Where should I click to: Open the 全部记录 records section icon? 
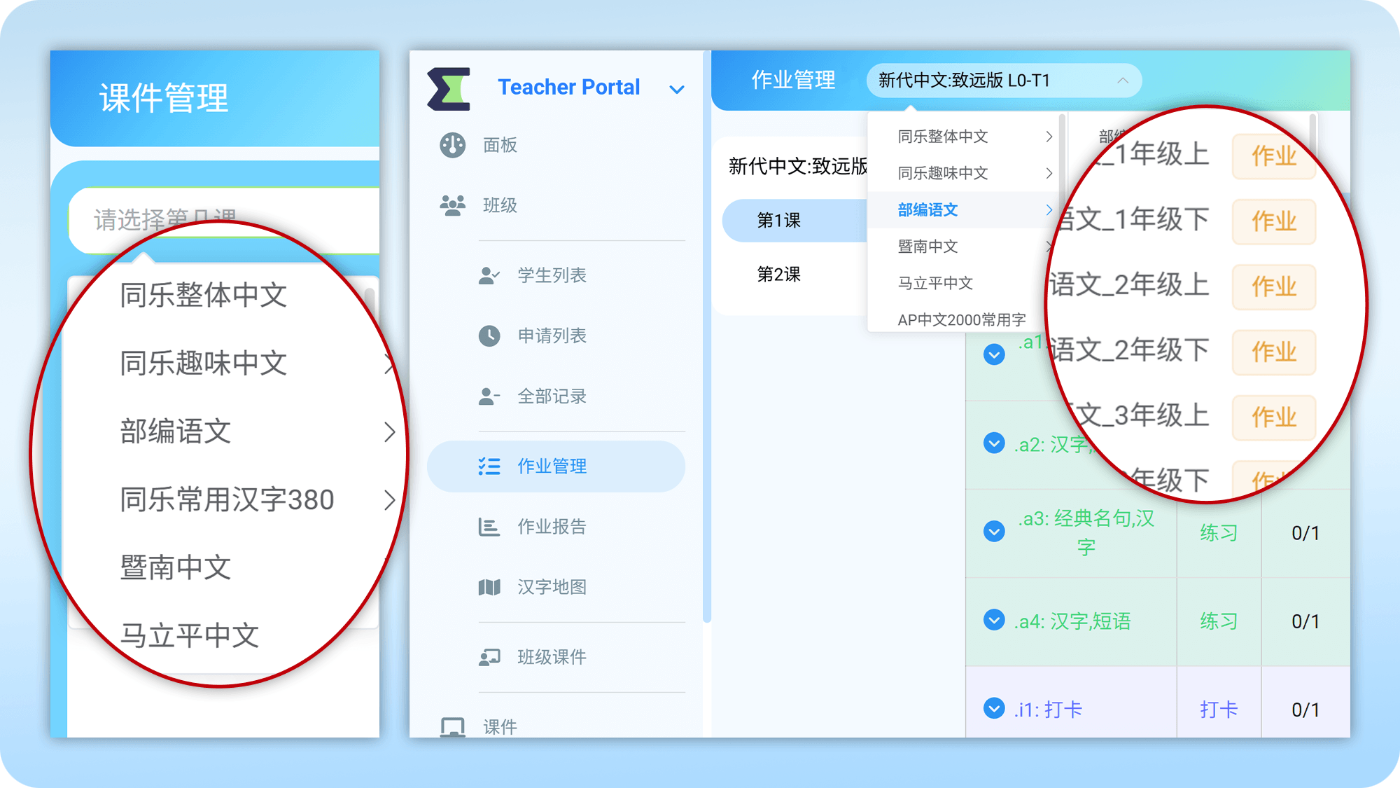click(489, 395)
